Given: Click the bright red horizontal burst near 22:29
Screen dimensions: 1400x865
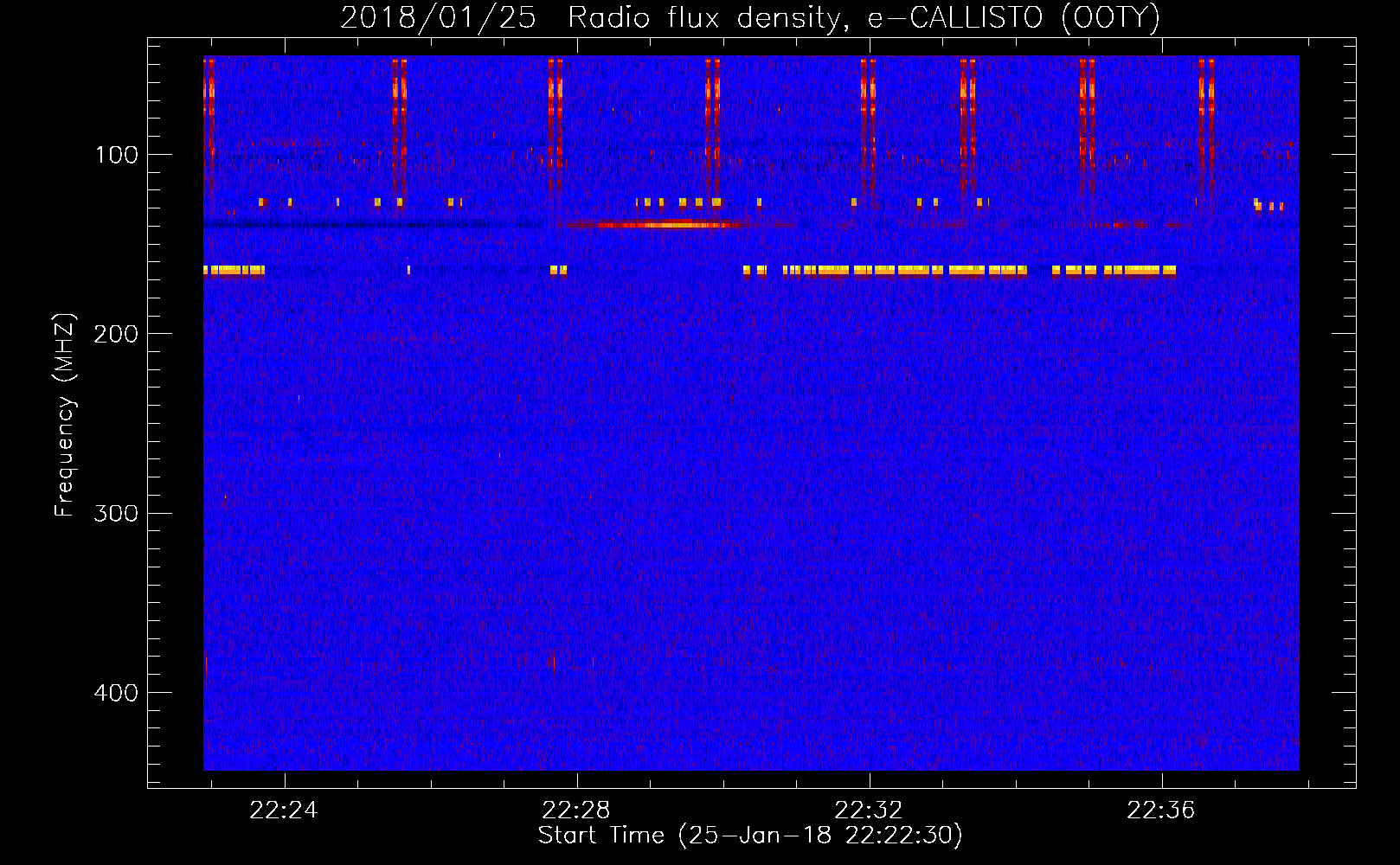Looking at the screenshot, I should tap(664, 225).
